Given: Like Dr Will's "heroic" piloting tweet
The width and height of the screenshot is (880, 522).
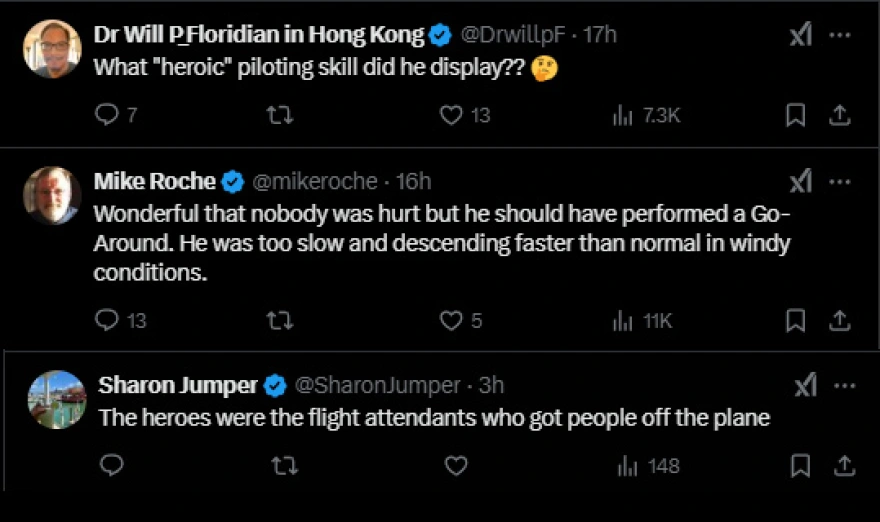Looking at the screenshot, I should tap(452, 115).
